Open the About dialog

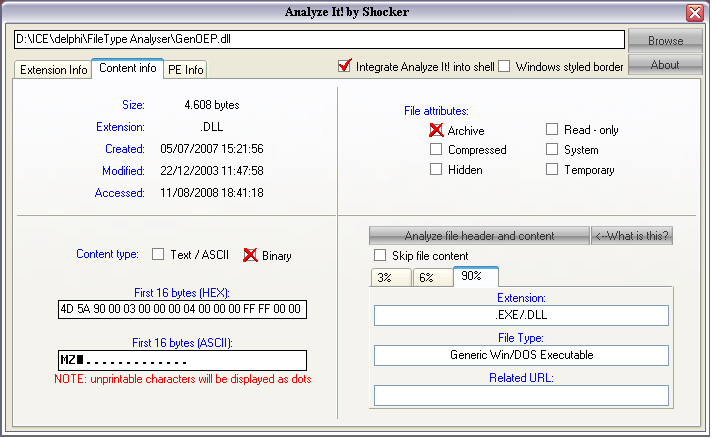[x=665, y=65]
